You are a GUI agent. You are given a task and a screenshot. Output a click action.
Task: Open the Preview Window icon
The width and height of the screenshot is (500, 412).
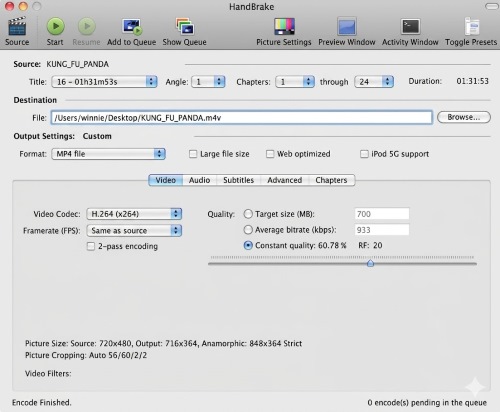[347, 26]
